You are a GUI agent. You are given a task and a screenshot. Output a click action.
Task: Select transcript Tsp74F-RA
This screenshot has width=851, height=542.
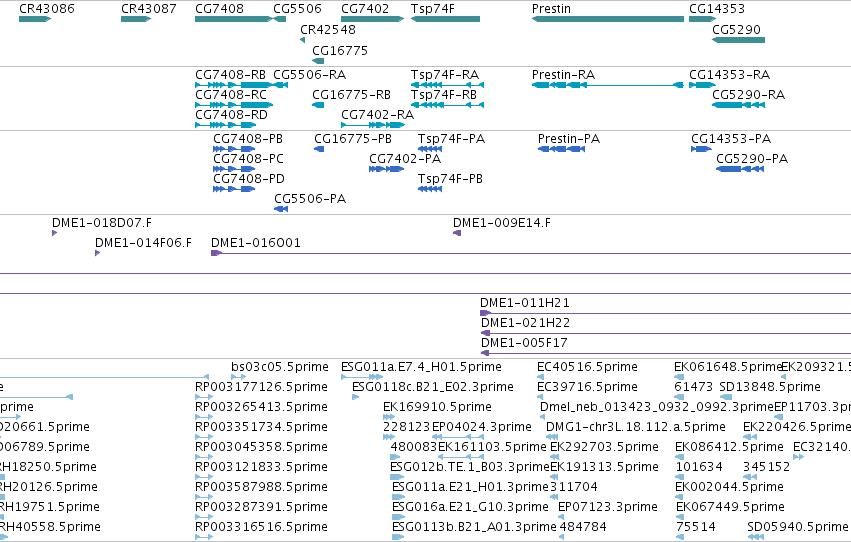pos(447,85)
